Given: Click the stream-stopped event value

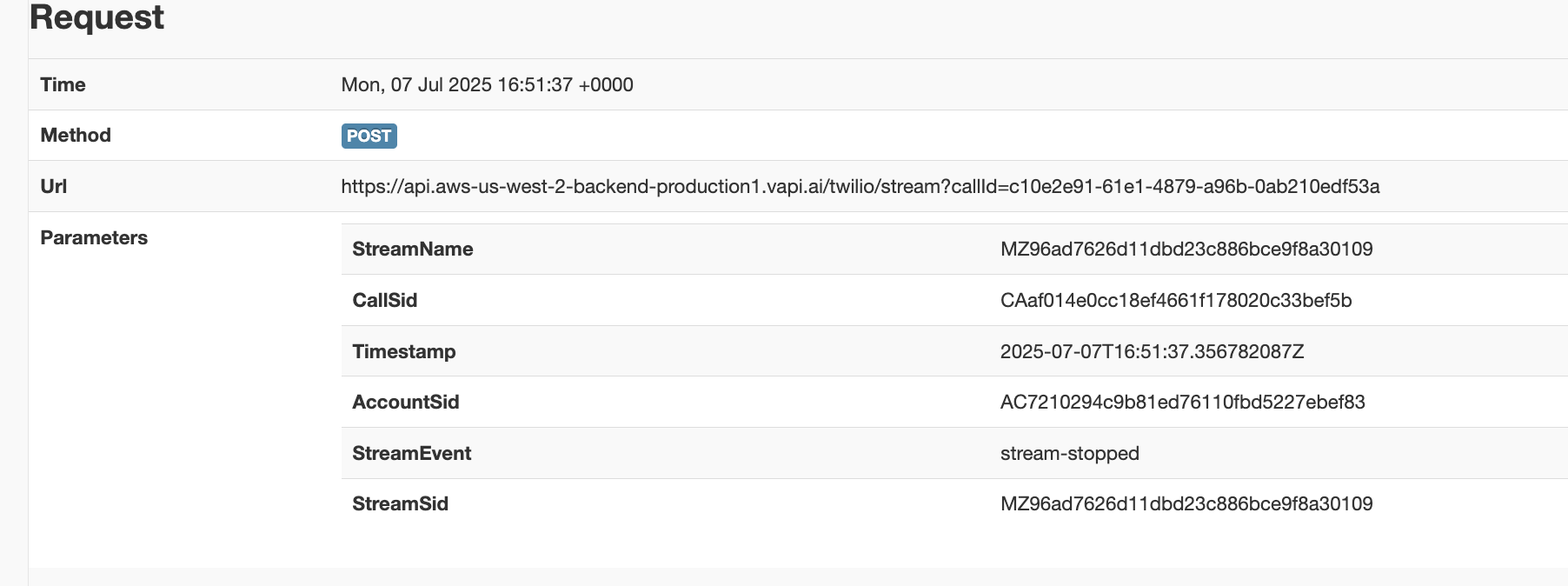Looking at the screenshot, I should pos(1069,453).
